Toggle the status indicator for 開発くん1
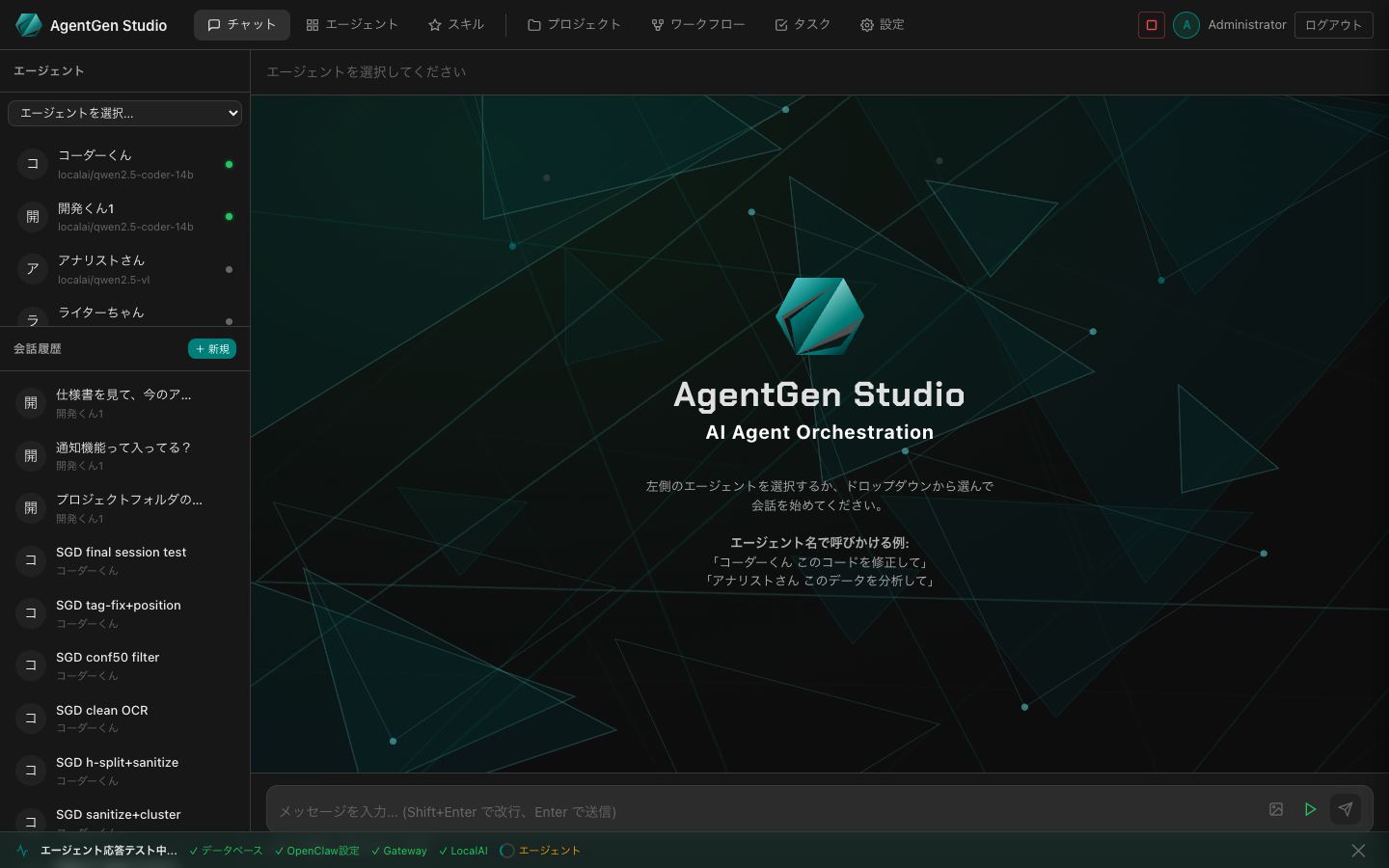 (229, 217)
